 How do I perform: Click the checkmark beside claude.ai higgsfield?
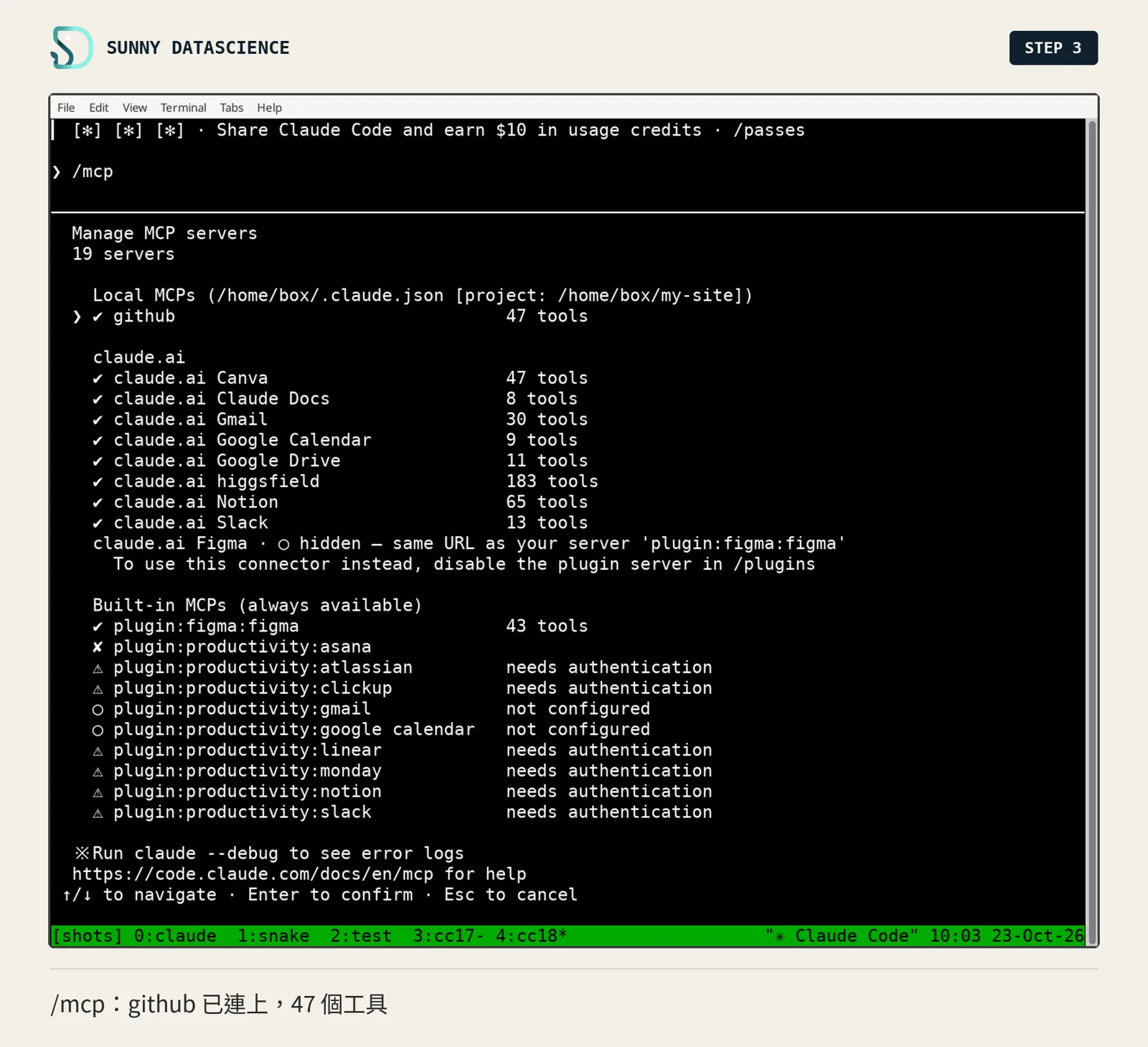pos(98,482)
